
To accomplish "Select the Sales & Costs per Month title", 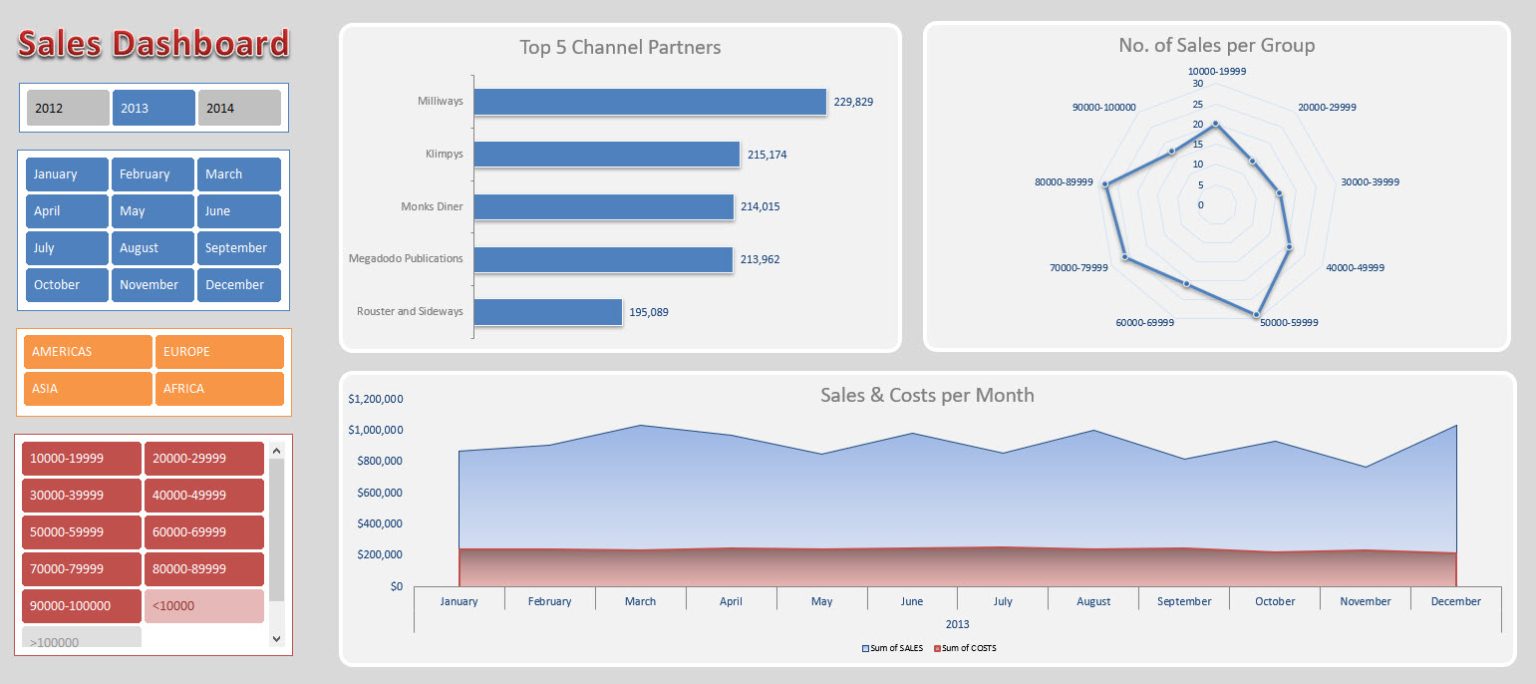I will pos(926,395).
